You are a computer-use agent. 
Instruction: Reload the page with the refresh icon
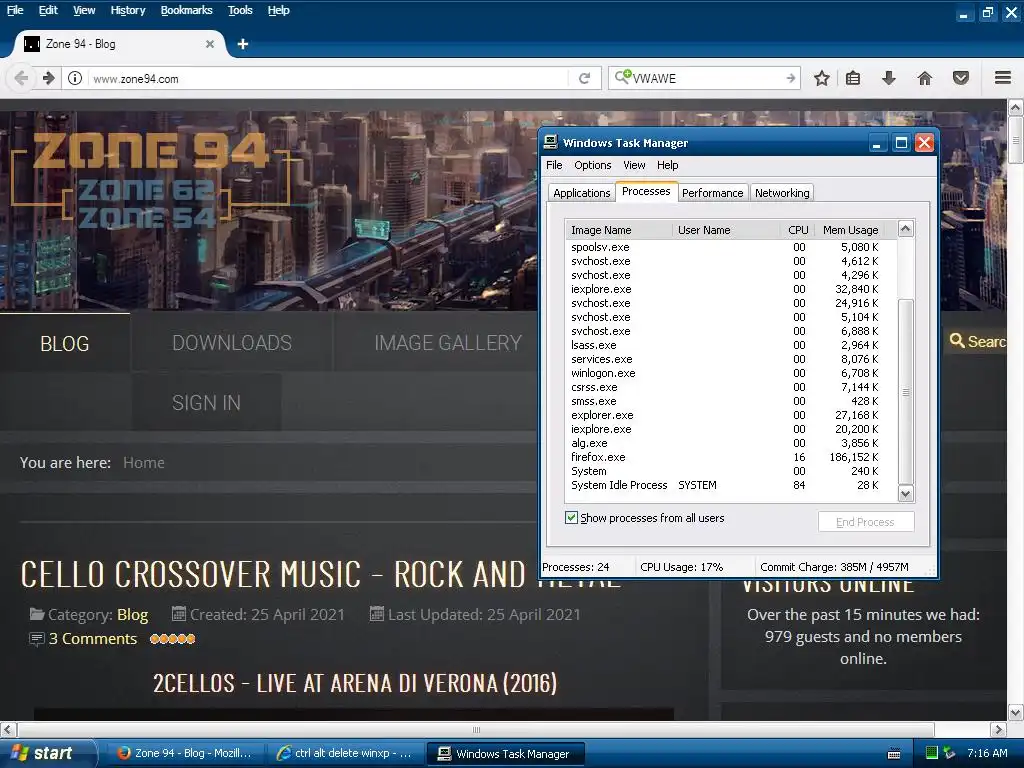(x=584, y=78)
